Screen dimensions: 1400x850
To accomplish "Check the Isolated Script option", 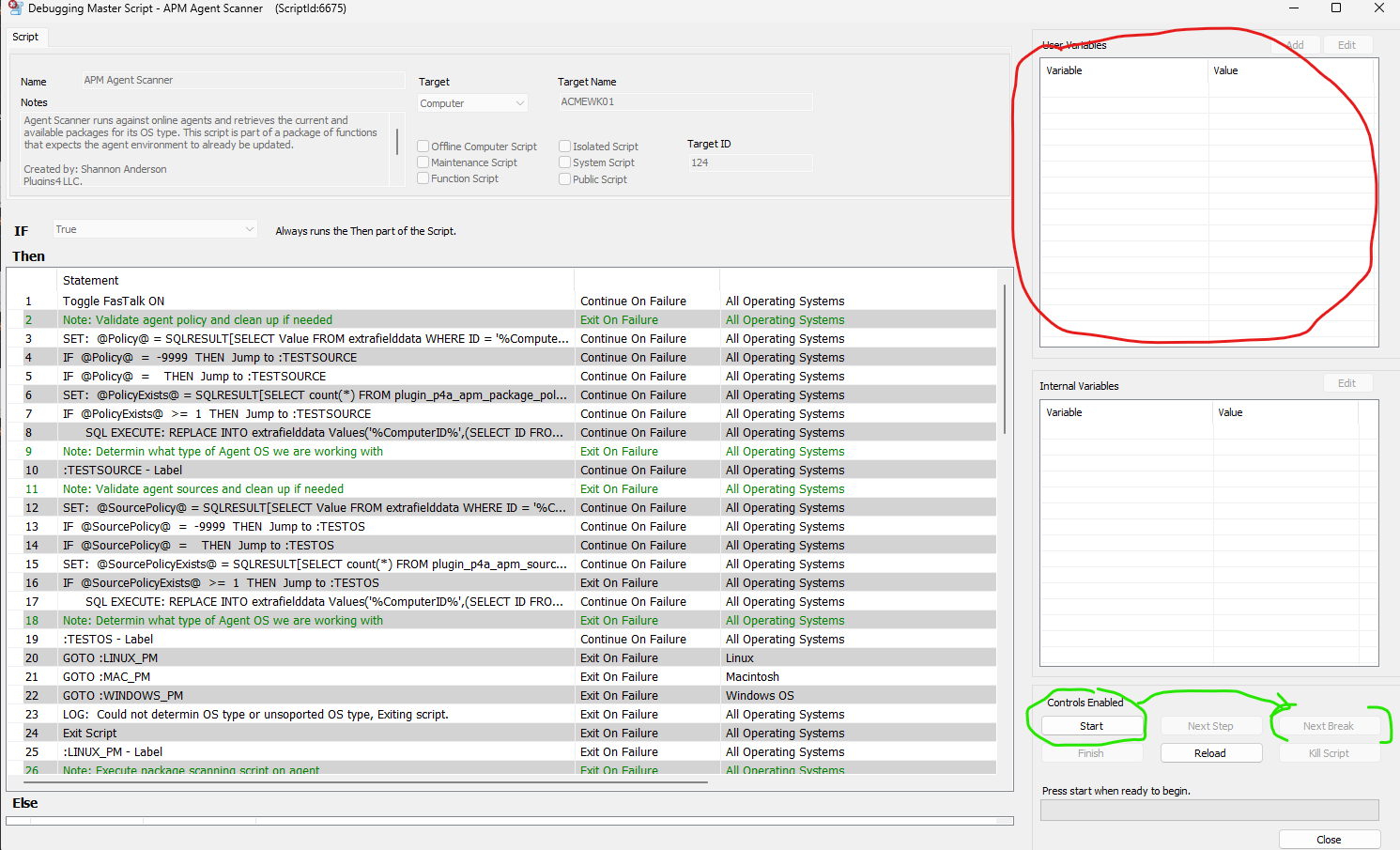I will (565, 147).
